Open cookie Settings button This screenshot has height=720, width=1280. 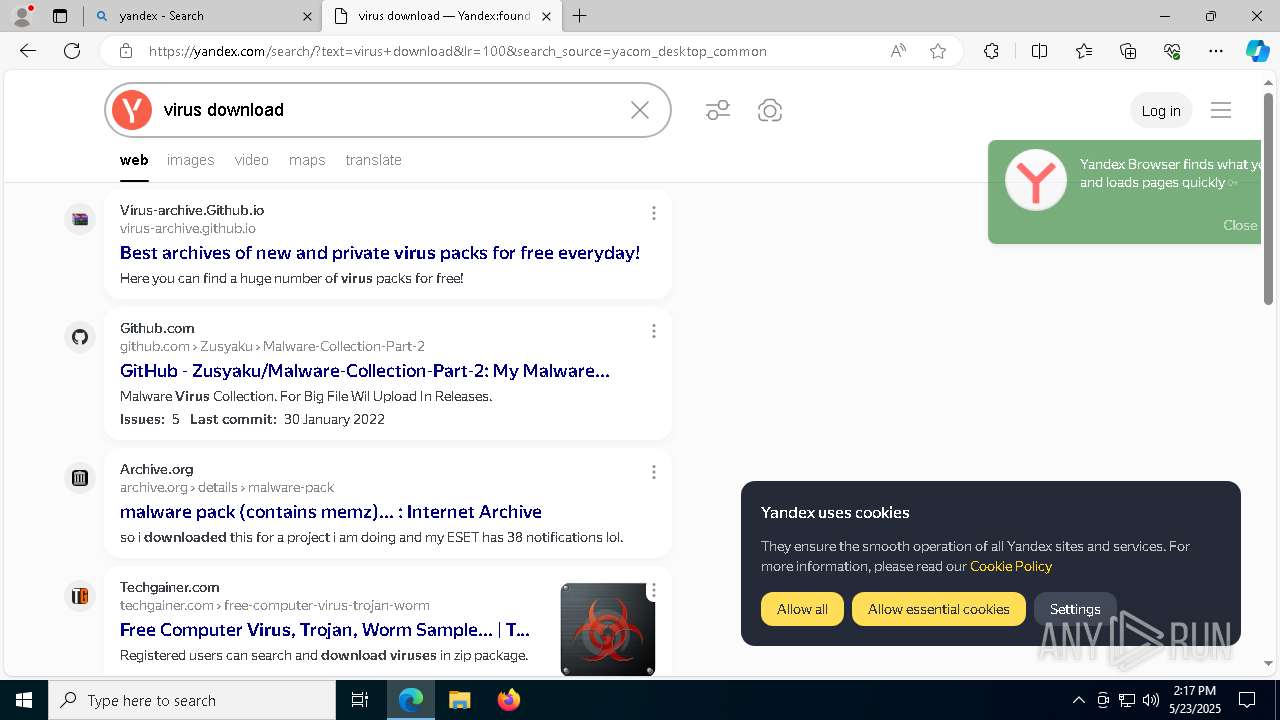(x=1075, y=609)
